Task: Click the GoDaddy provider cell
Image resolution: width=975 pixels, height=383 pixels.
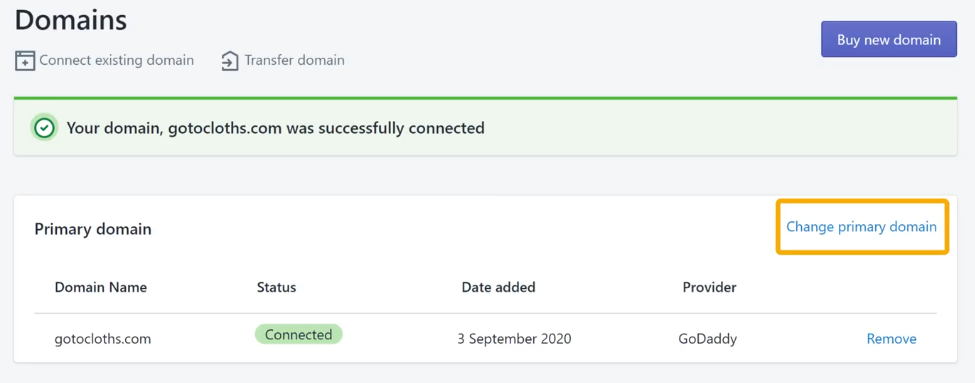Action: click(709, 339)
